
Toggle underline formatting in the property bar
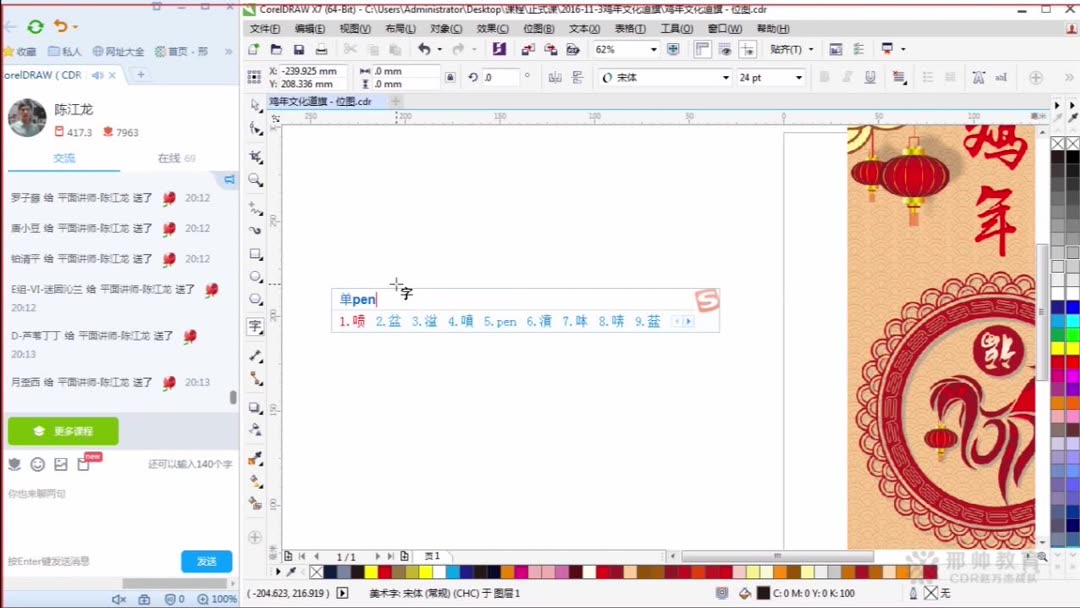point(870,77)
